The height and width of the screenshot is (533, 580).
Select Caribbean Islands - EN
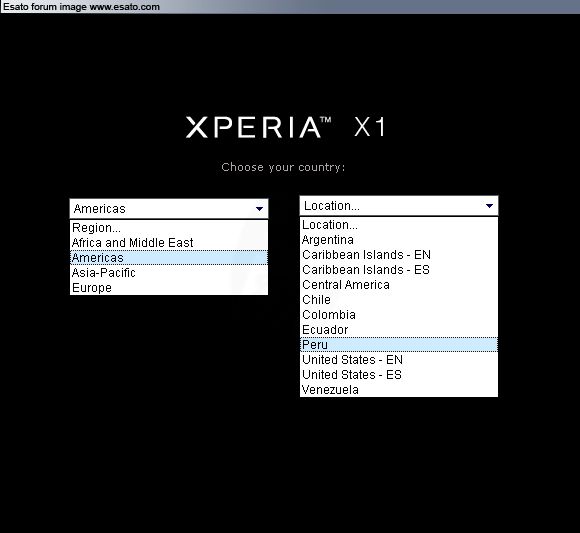(x=399, y=255)
